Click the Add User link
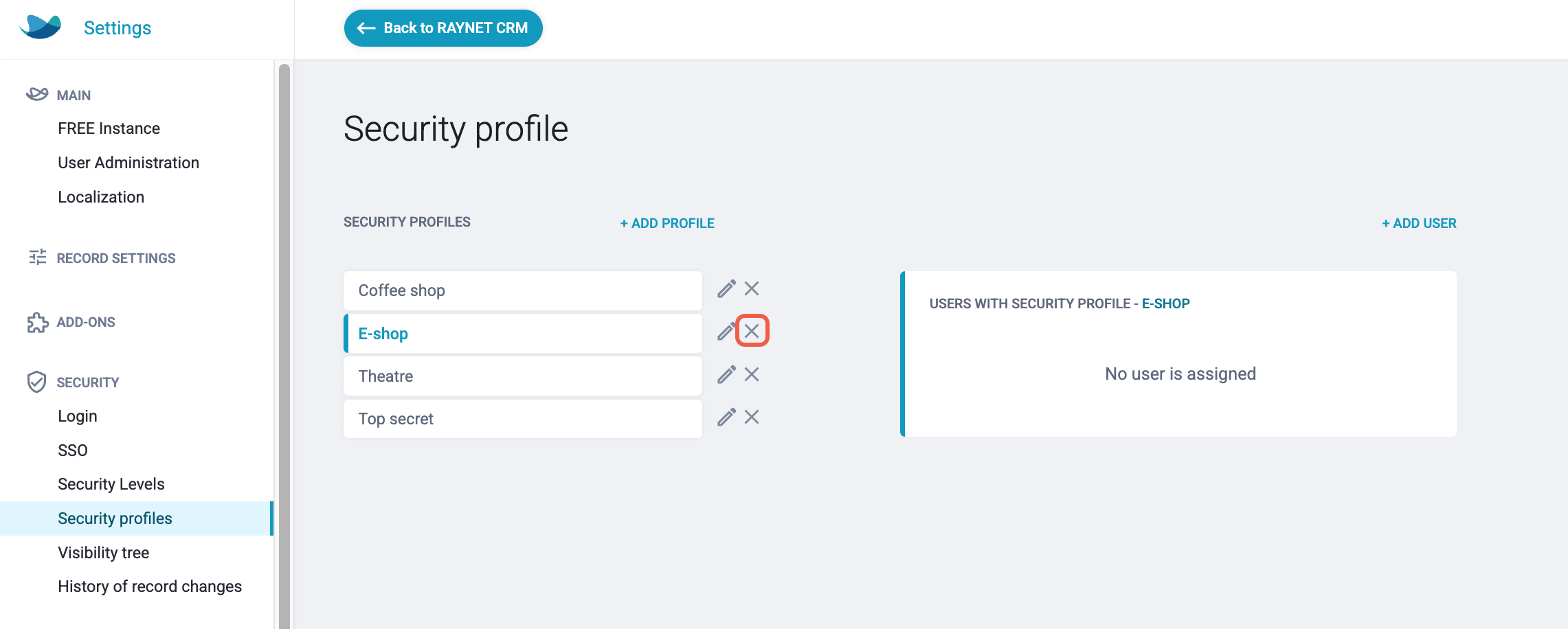This screenshot has width=1568, height=629. pos(1419,223)
